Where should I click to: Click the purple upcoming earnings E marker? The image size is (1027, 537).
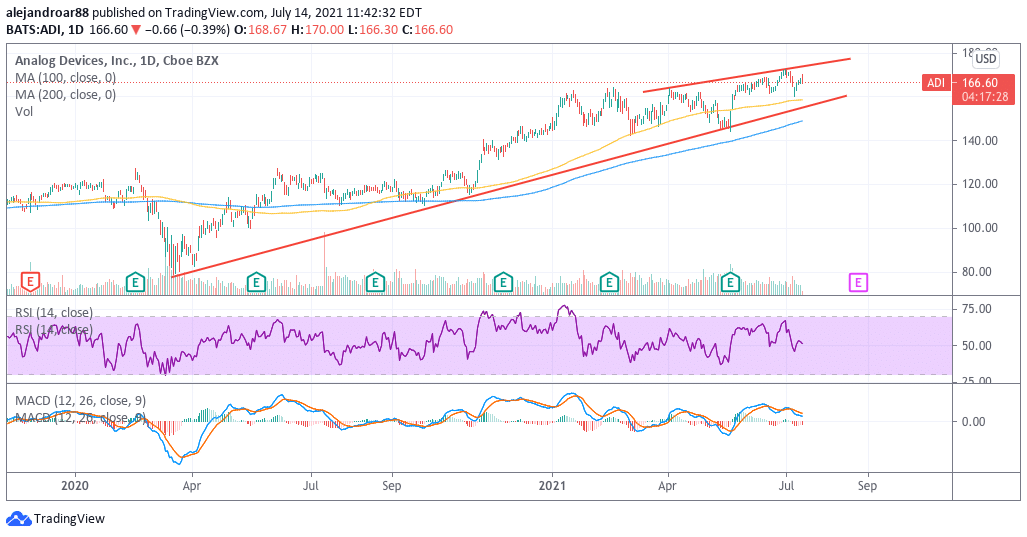tap(858, 282)
